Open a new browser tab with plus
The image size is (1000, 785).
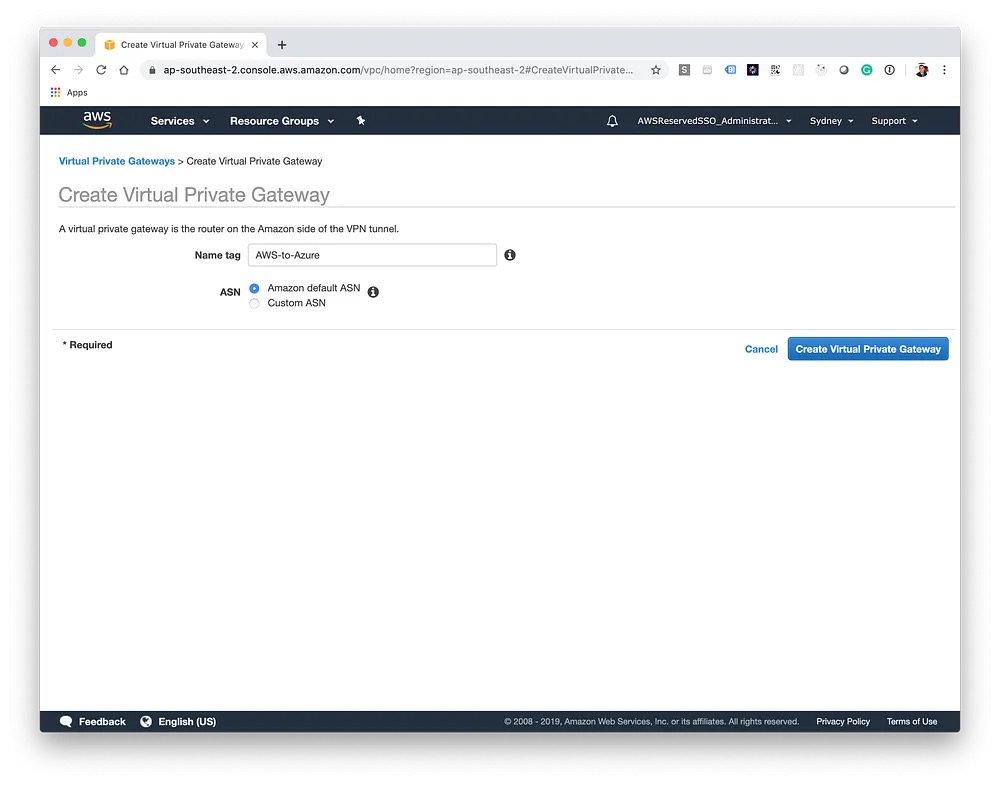coord(282,45)
